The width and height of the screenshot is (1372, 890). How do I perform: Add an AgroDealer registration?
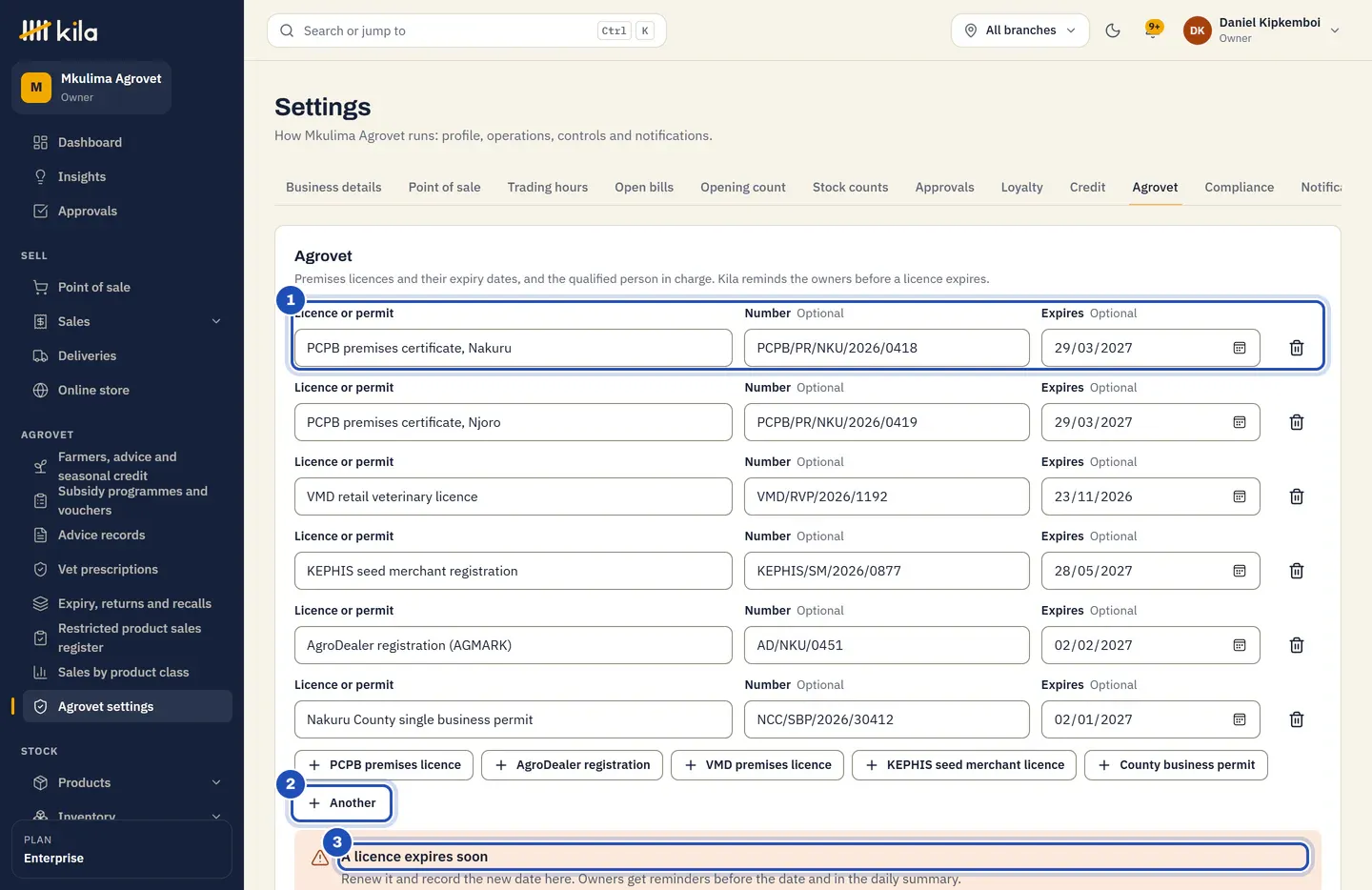pos(572,765)
